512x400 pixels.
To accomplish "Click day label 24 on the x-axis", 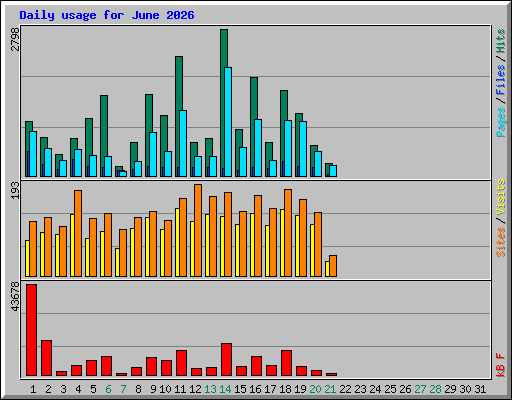I will coord(375,389).
